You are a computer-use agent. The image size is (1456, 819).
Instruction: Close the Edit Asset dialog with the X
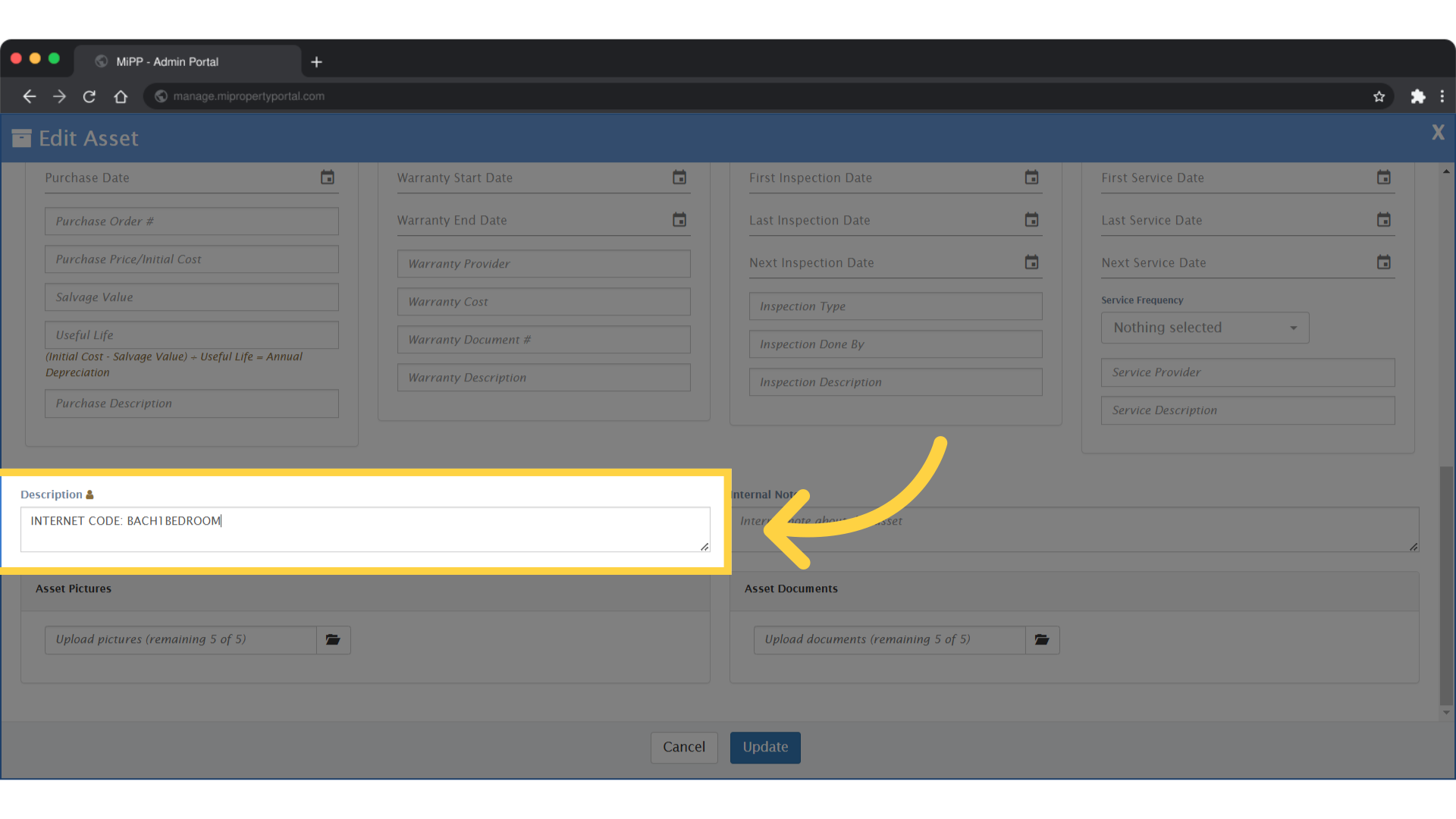point(1437,133)
